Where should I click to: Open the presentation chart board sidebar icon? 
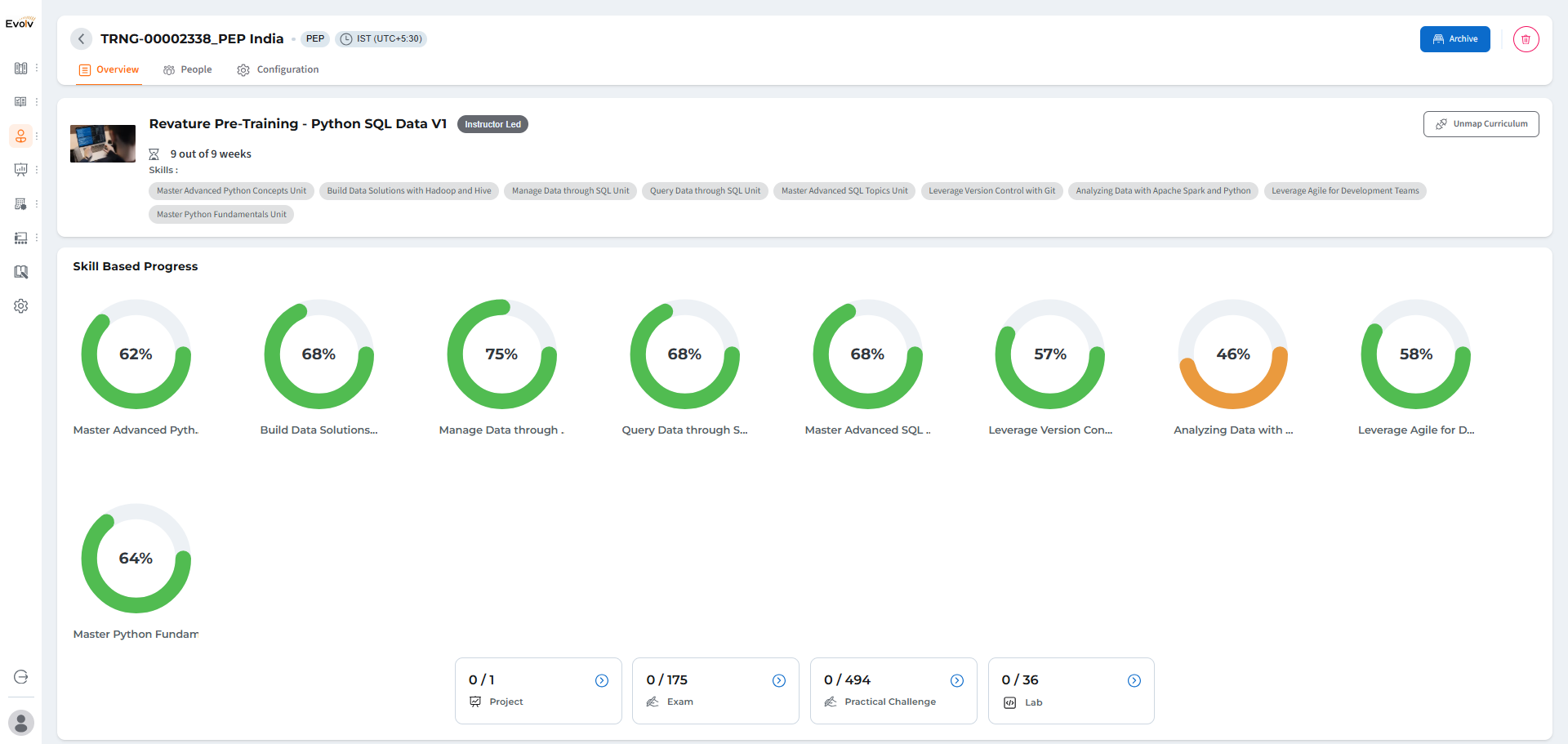[21, 170]
